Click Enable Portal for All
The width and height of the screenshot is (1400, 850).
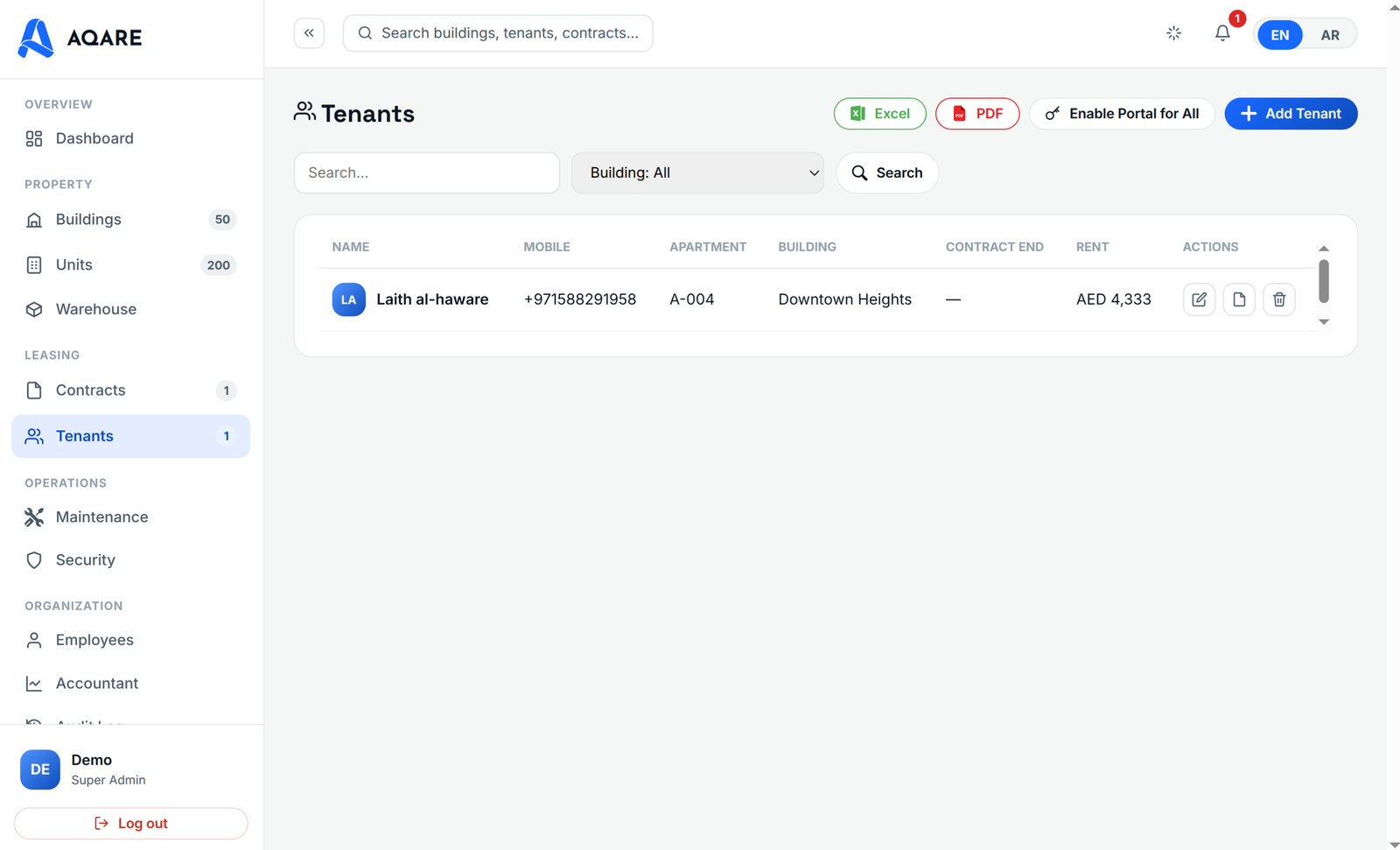[1122, 114]
